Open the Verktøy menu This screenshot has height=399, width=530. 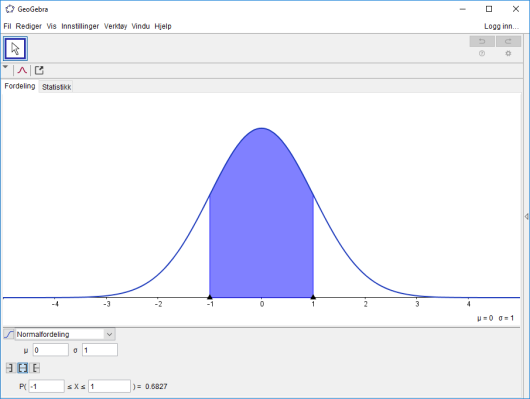116,26
